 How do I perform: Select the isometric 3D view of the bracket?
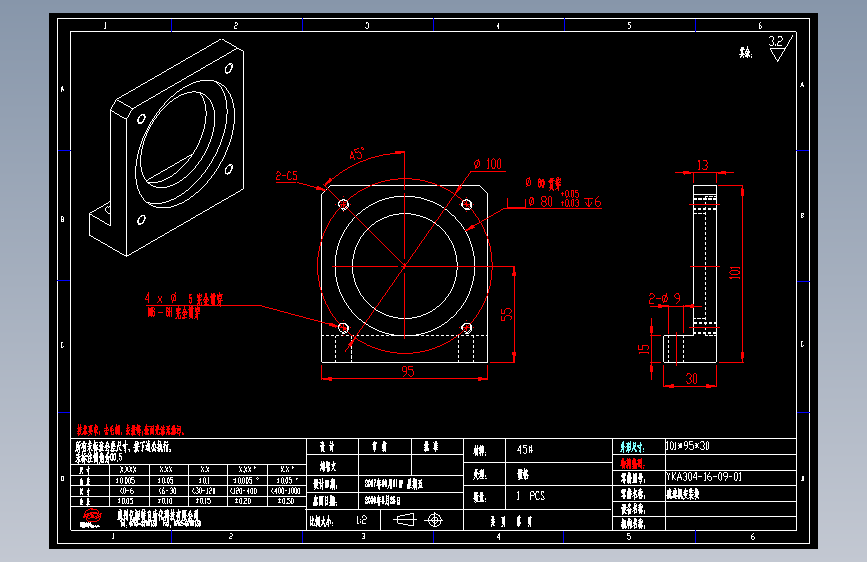tap(166, 148)
